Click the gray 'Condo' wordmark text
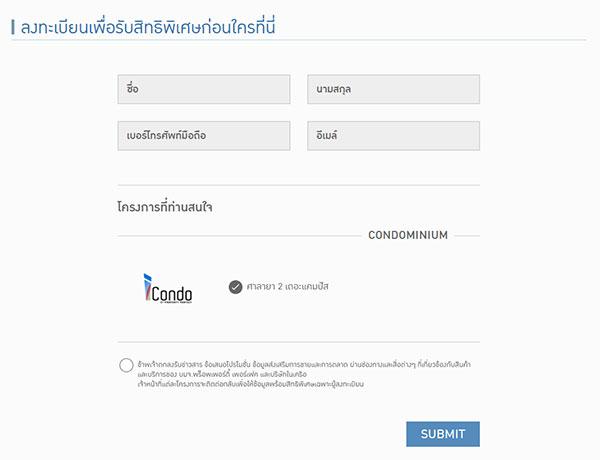Viewport: 600px width, 460px height. (173, 293)
